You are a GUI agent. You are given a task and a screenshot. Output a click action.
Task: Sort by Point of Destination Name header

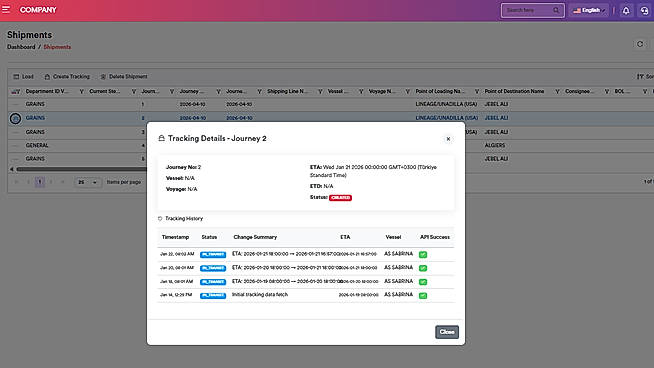[x=514, y=91]
